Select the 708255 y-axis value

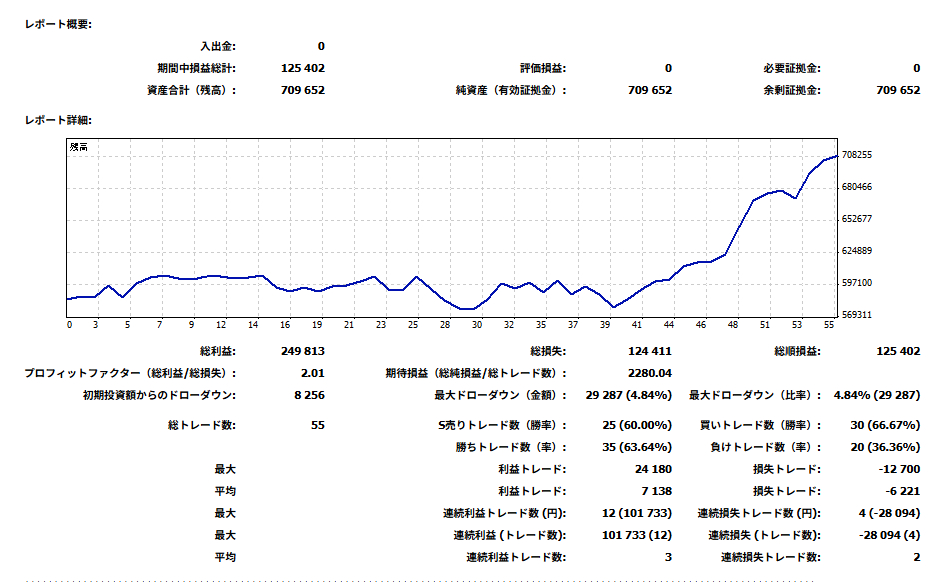857,155
